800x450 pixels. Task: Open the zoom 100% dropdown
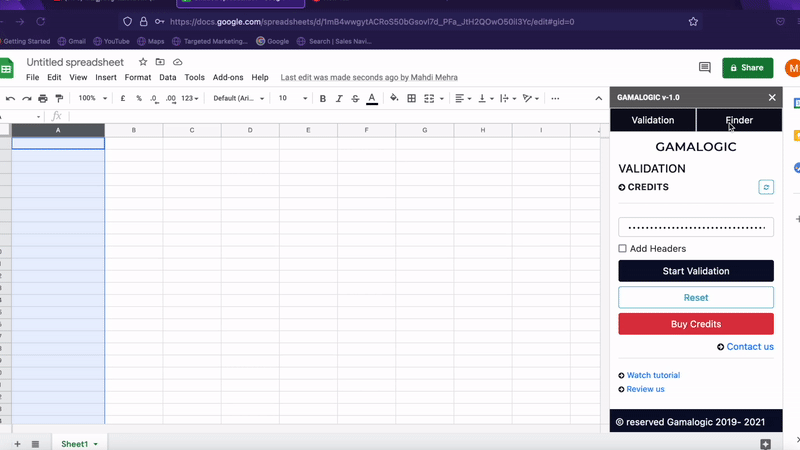coord(92,98)
